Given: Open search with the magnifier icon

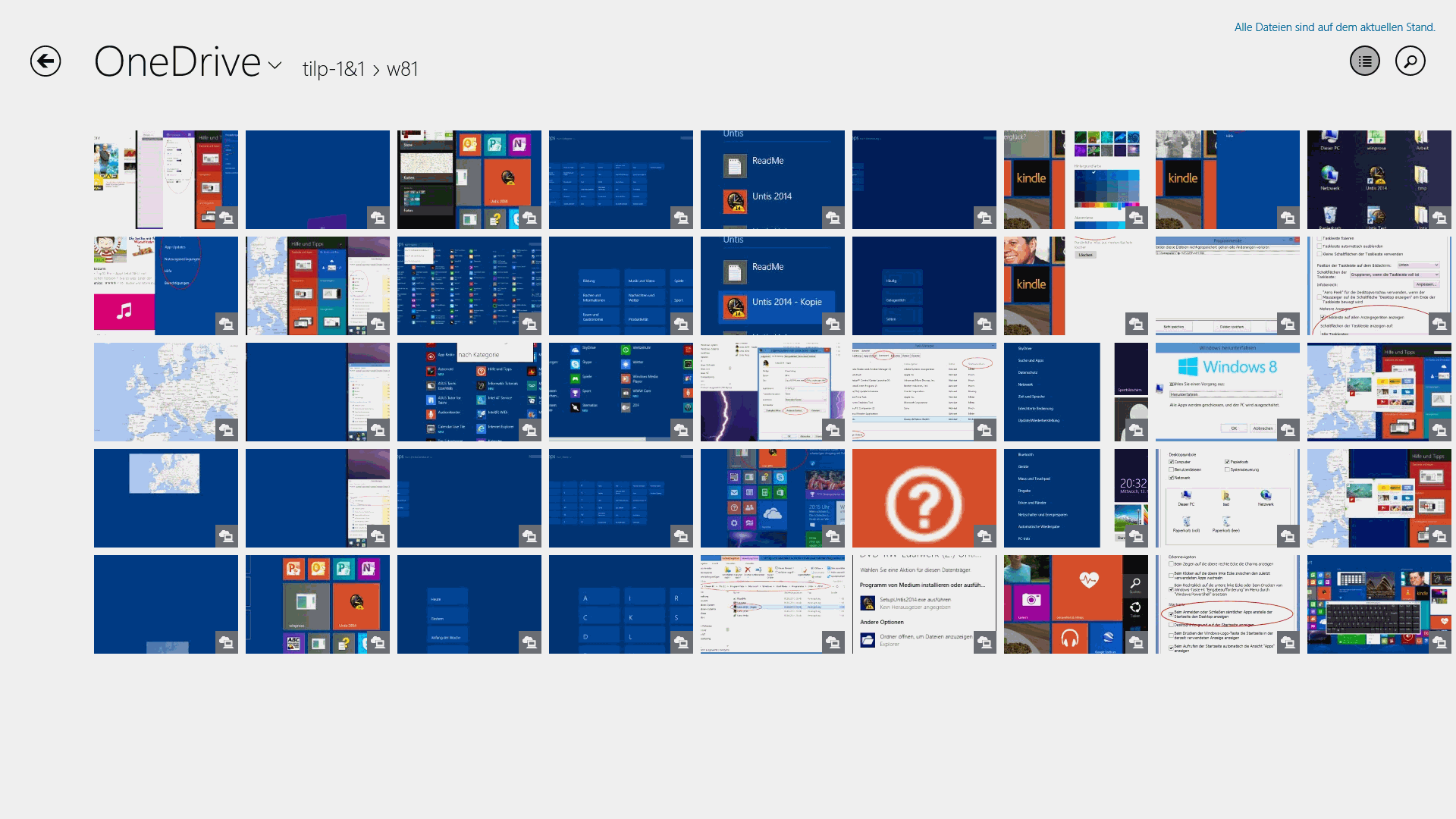Looking at the screenshot, I should click(x=1410, y=61).
